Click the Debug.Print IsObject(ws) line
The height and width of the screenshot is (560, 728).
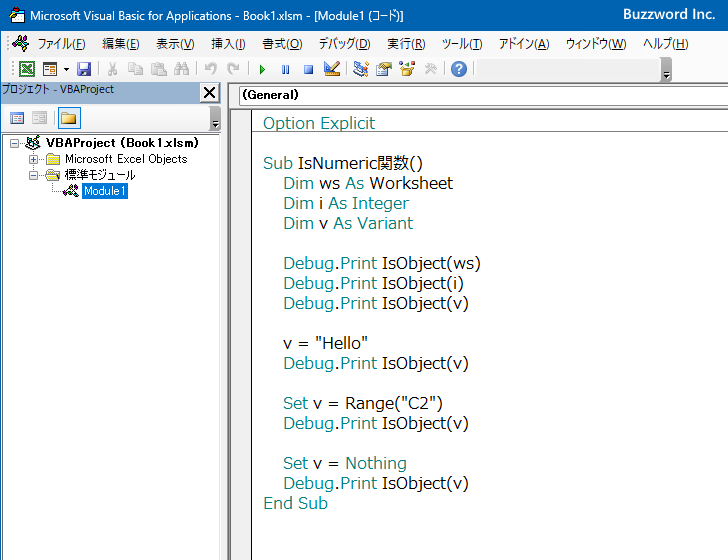382,263
